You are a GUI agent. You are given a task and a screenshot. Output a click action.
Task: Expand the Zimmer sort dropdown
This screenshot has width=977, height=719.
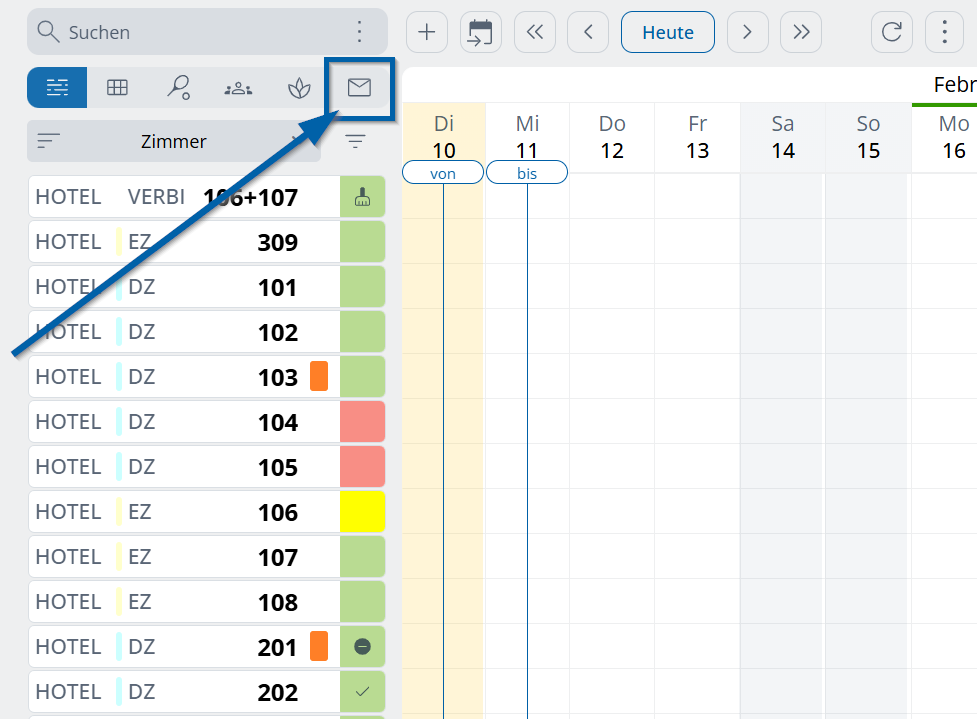pos(174,141)
